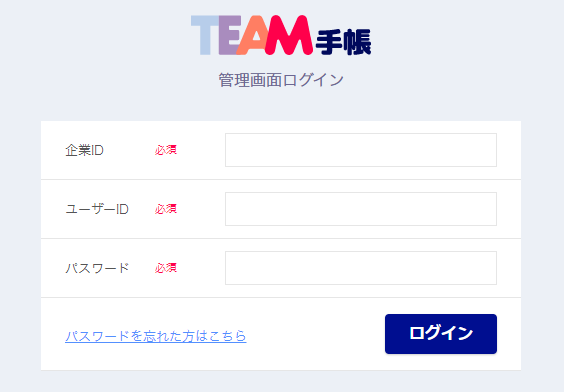Screen dimensions: 564x392
Task: Open パスワードを忘れた方はこちら link
Action: (x=156, y=336)
